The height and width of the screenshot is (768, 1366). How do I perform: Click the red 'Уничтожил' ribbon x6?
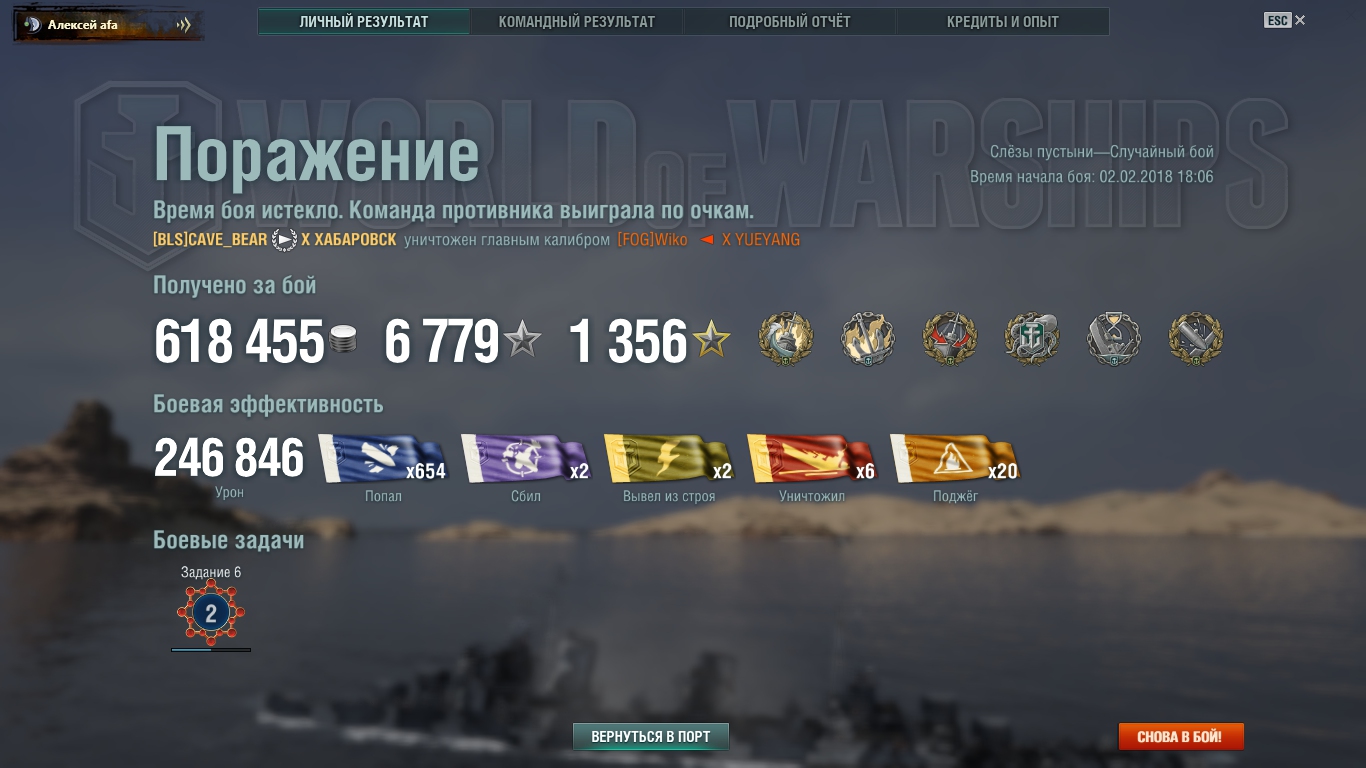point(812,459)
